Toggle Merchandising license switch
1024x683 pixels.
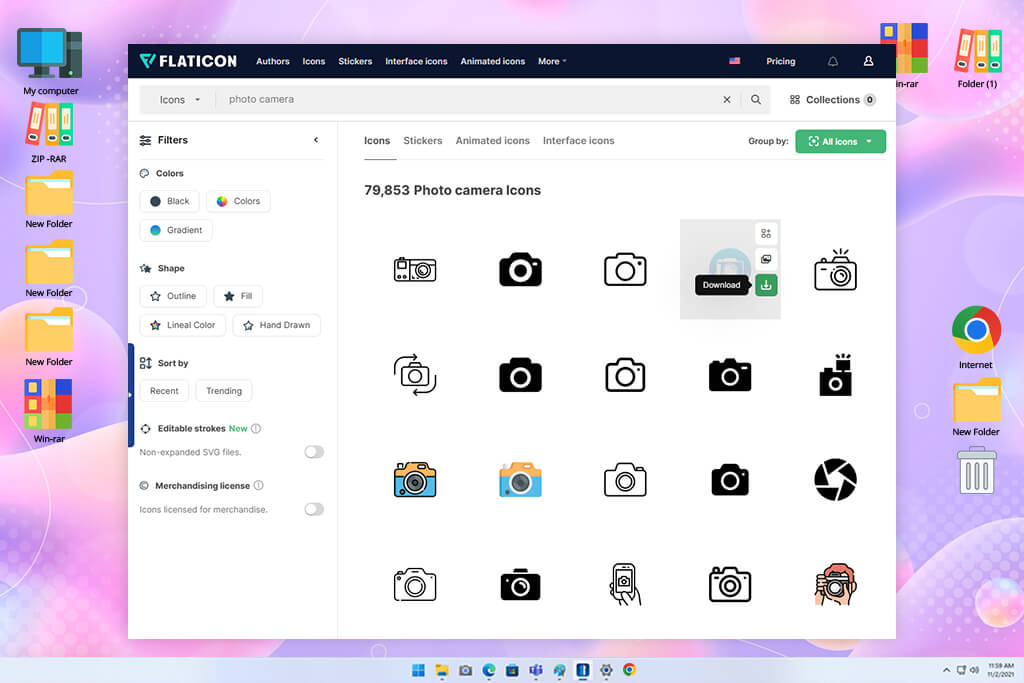[314, 509]
